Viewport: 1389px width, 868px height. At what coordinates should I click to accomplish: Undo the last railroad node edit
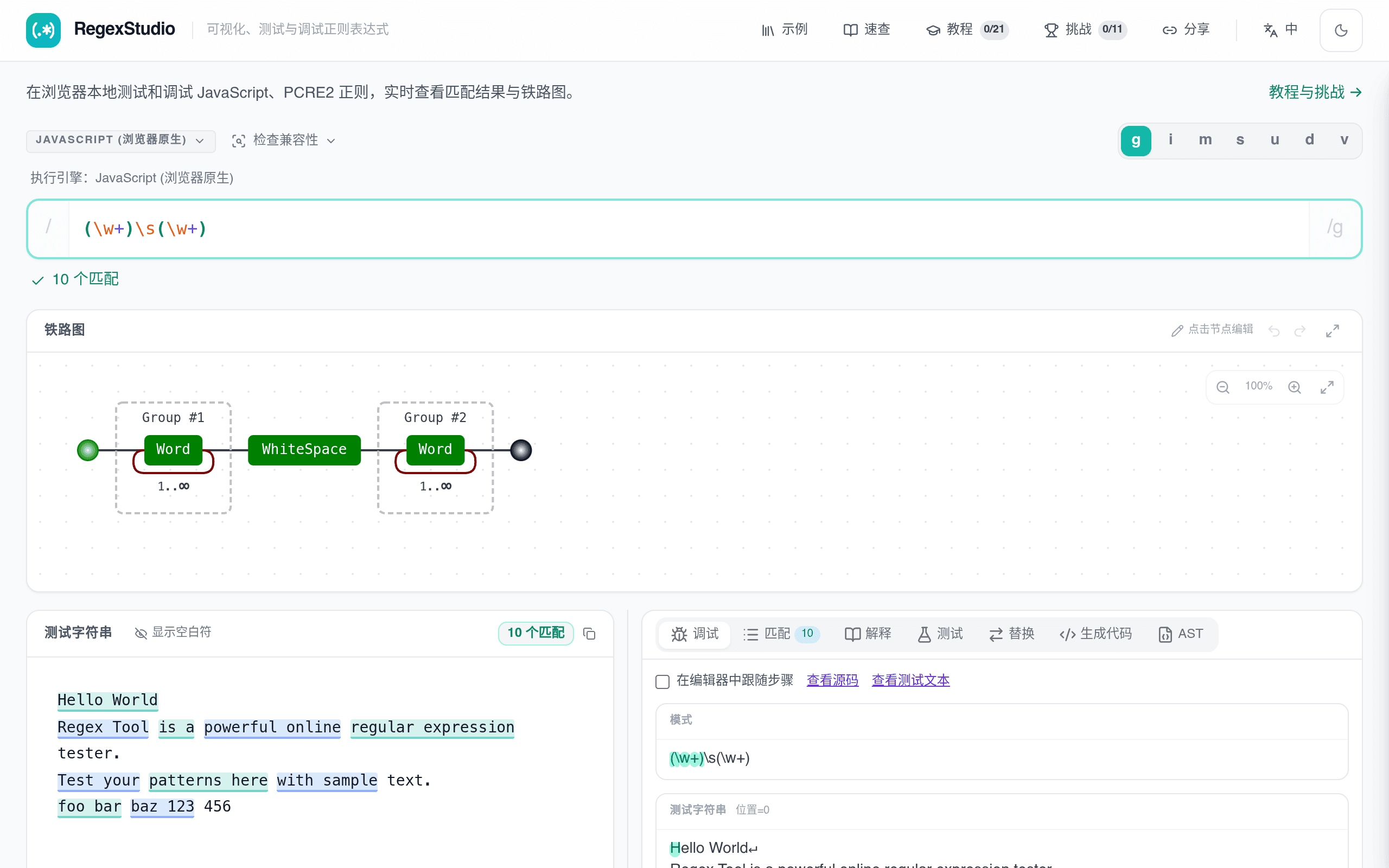point(1273,331)
